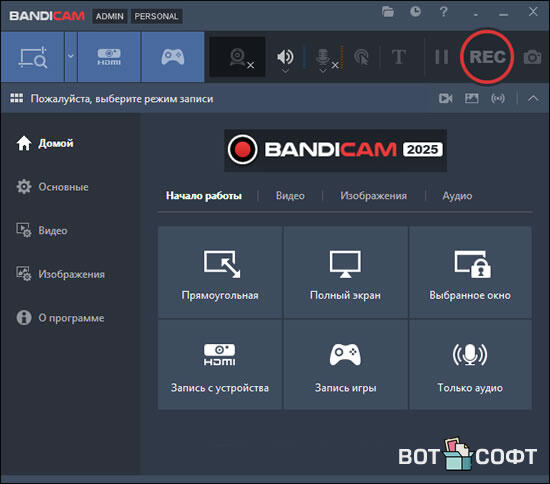The height and width of the screenshot is (484, 550).
Task: Click the ADMIN badge in title bar
Action: point(110,16)
